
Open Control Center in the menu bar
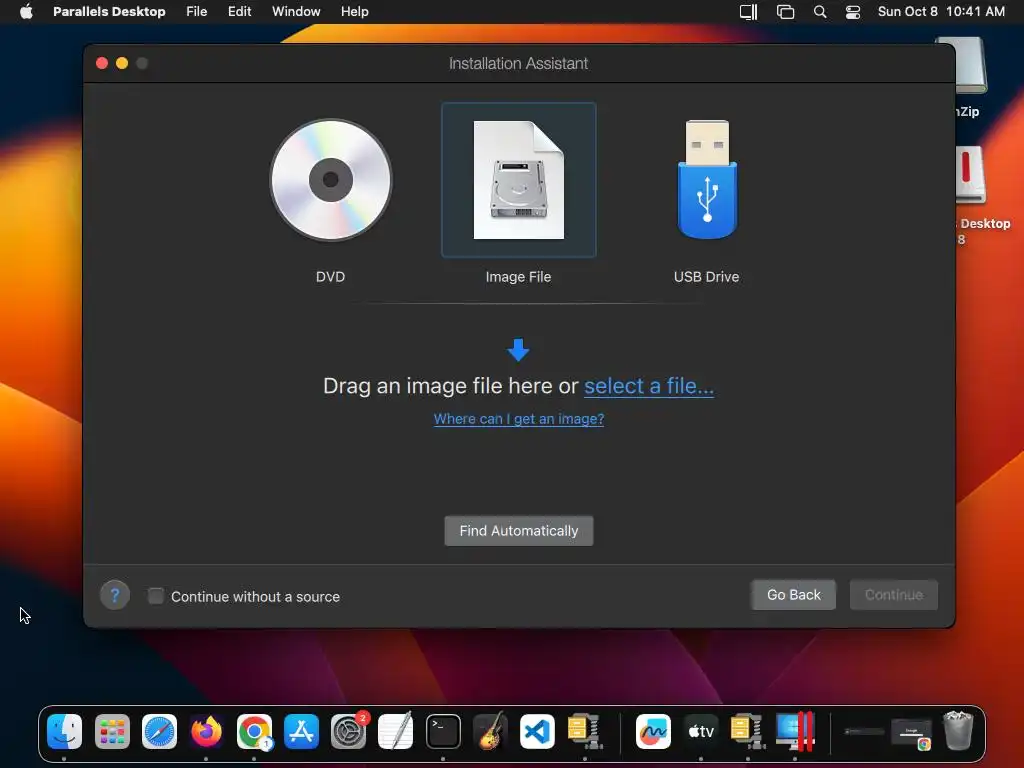(x=853, y=12)
